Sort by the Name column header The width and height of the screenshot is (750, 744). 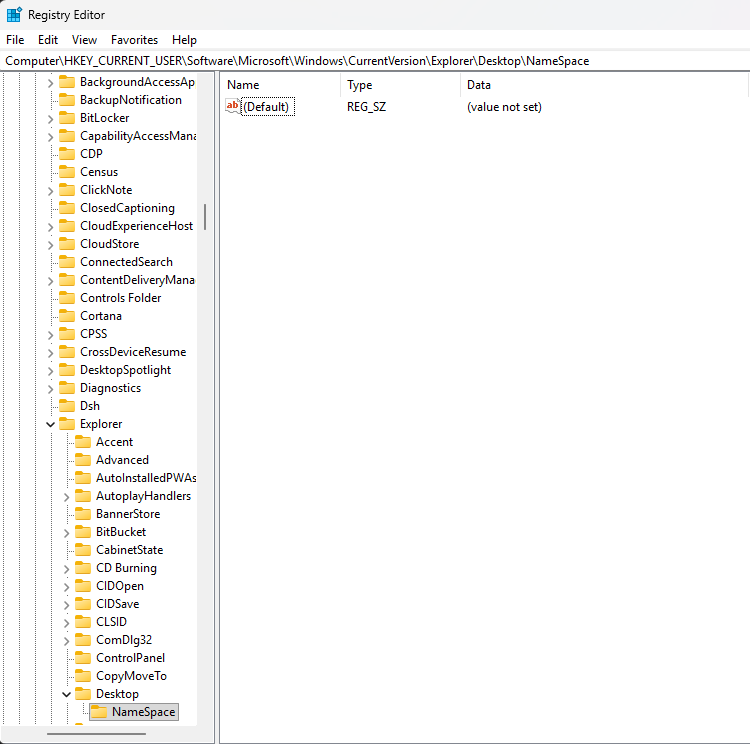tap(282, 85)
